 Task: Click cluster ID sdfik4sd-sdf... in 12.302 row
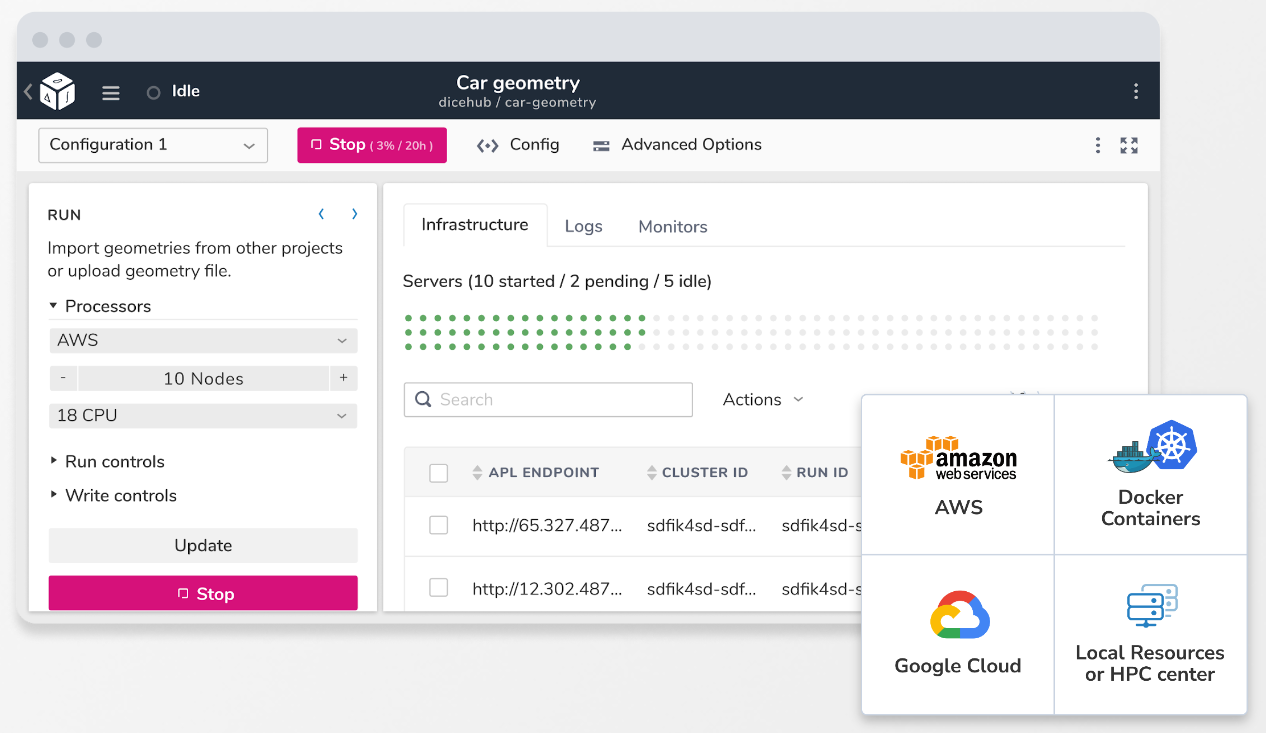tap(702, 588)
